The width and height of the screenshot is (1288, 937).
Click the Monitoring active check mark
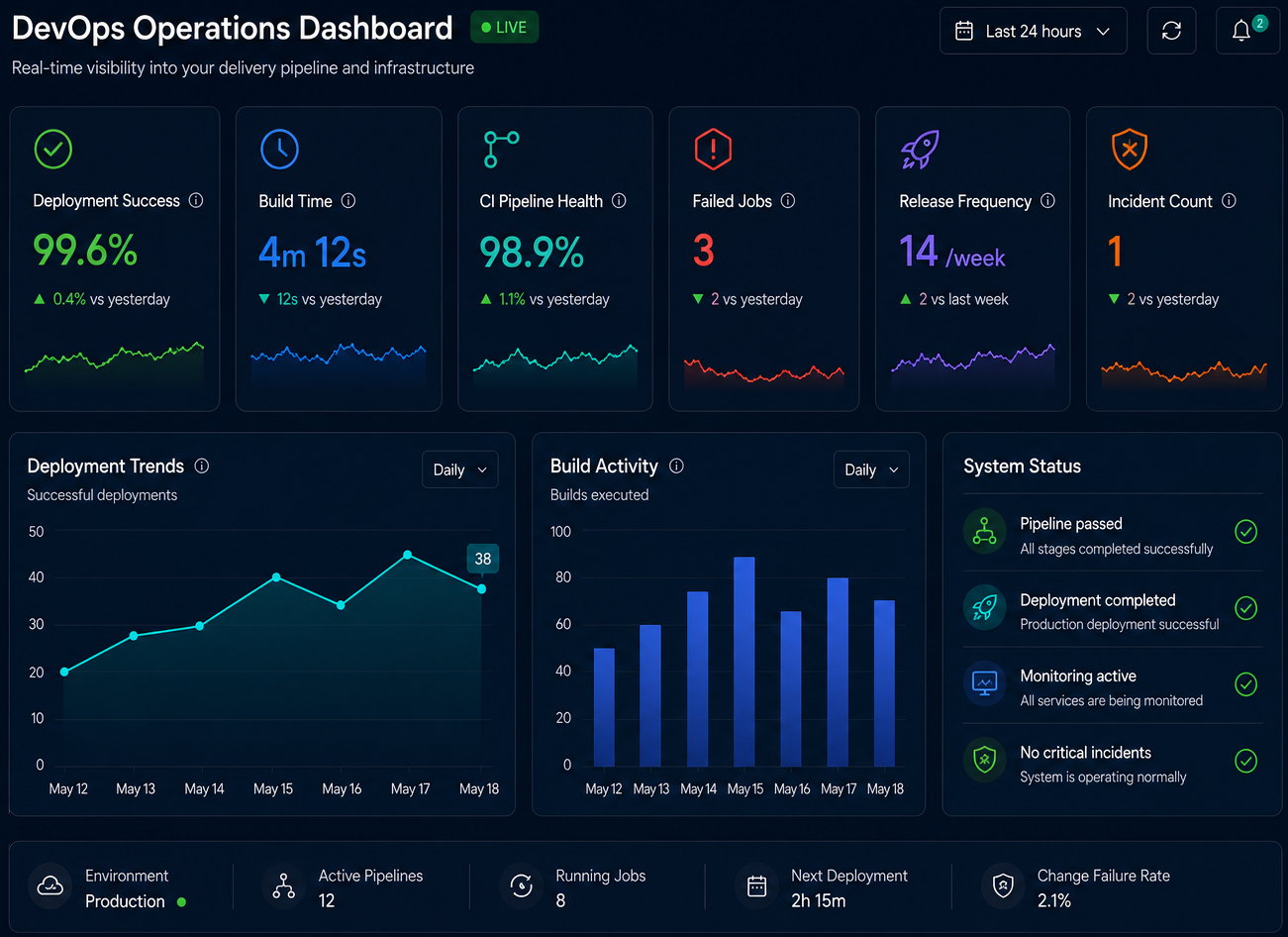tap(1246, 684)
